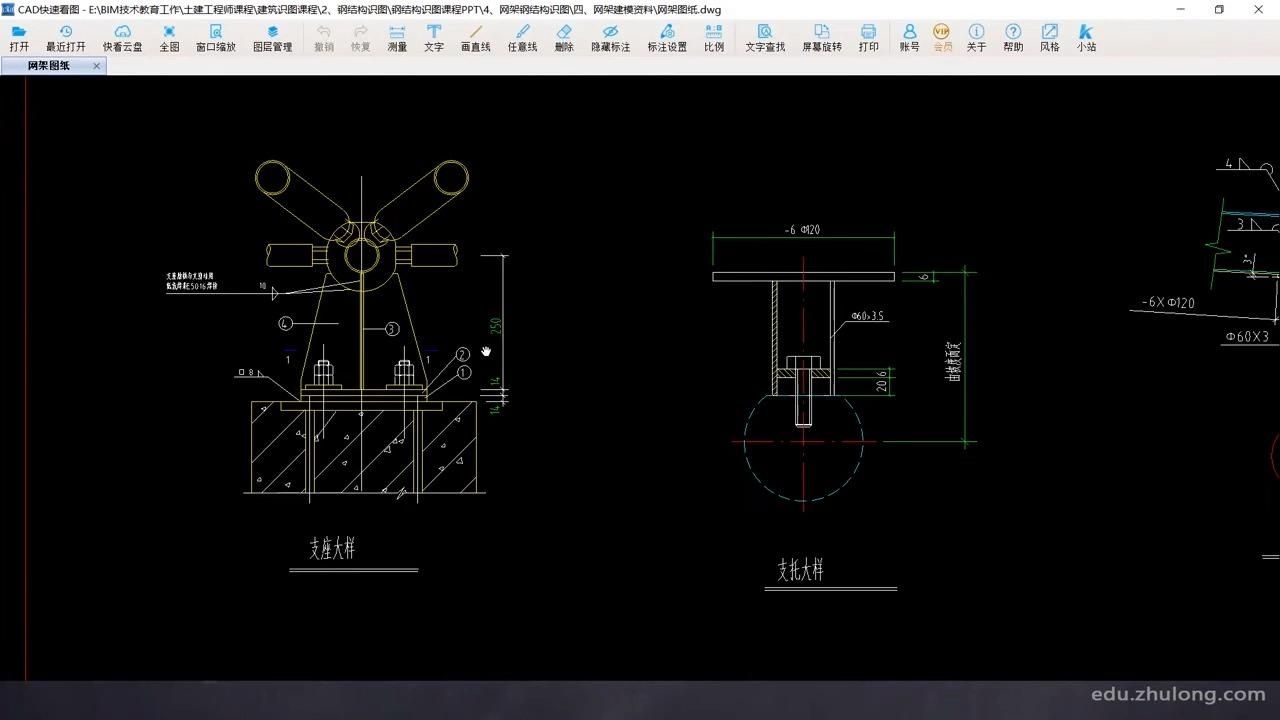Select 窗口缩放 window zoom tool
1280x720 pixels.
216,38
